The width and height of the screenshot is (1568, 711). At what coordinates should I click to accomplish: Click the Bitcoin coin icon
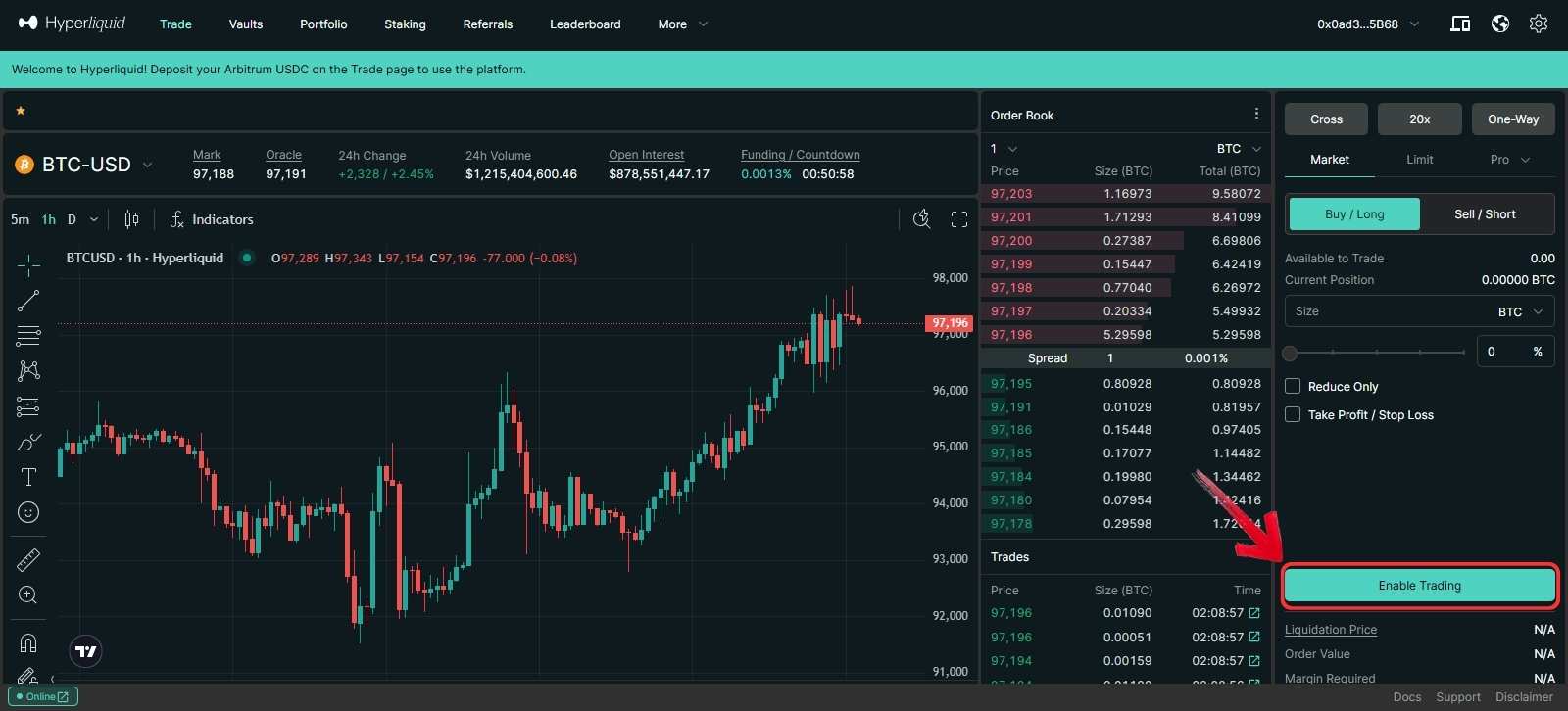[x=24, y=165]
